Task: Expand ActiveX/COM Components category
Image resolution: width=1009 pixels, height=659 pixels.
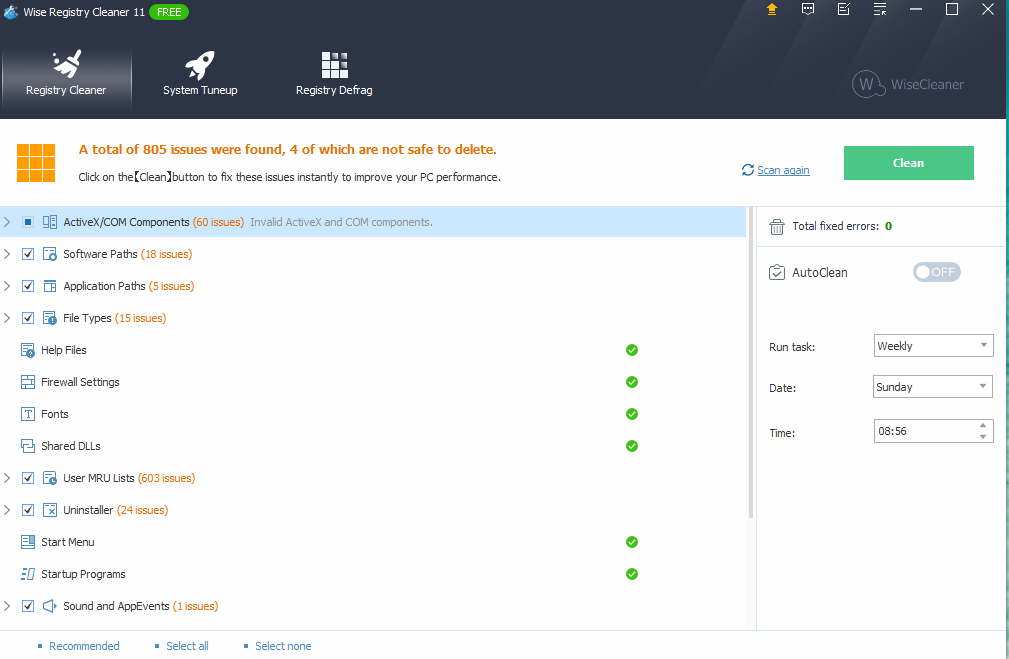Action: (x=7, y=222)
